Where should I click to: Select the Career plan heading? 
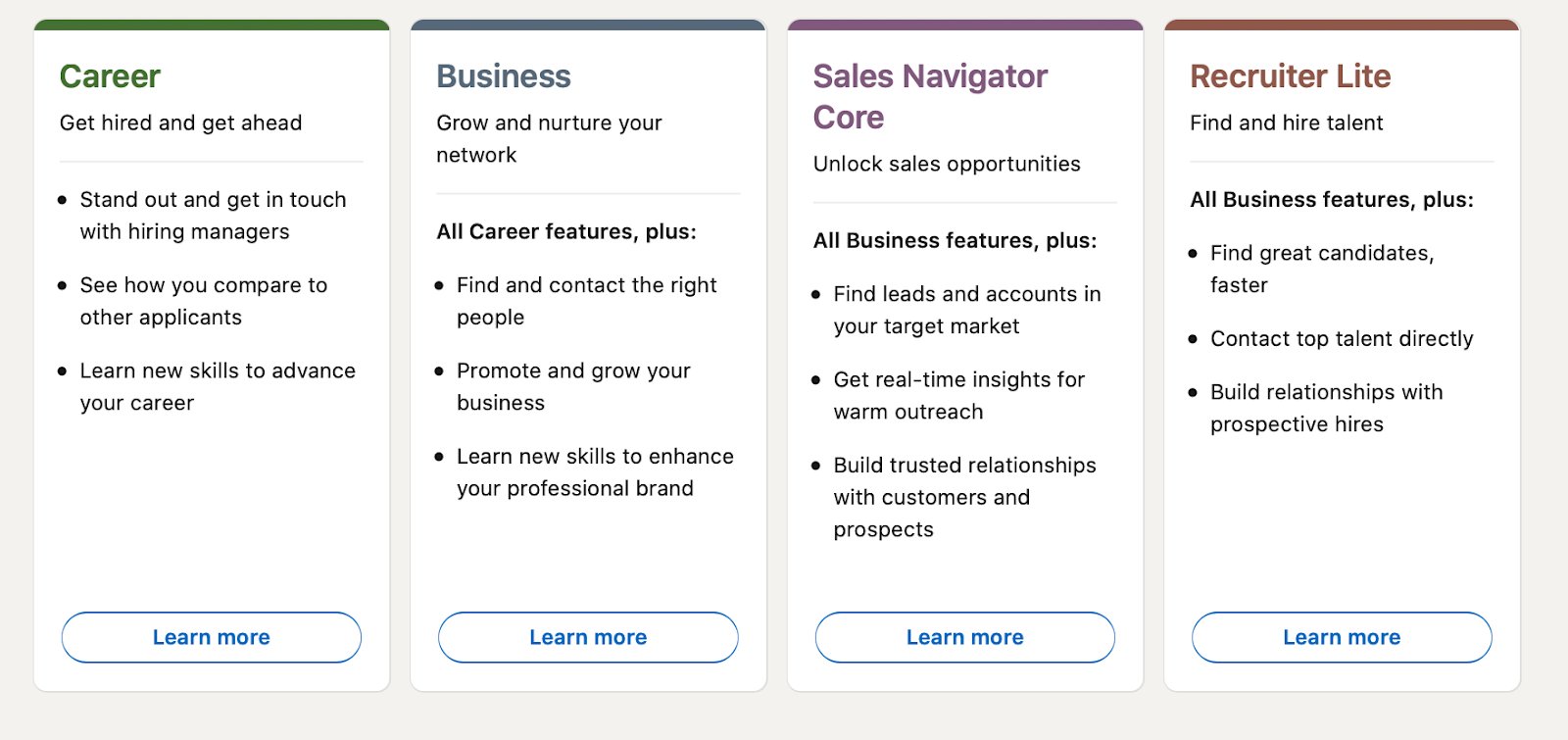110,76
